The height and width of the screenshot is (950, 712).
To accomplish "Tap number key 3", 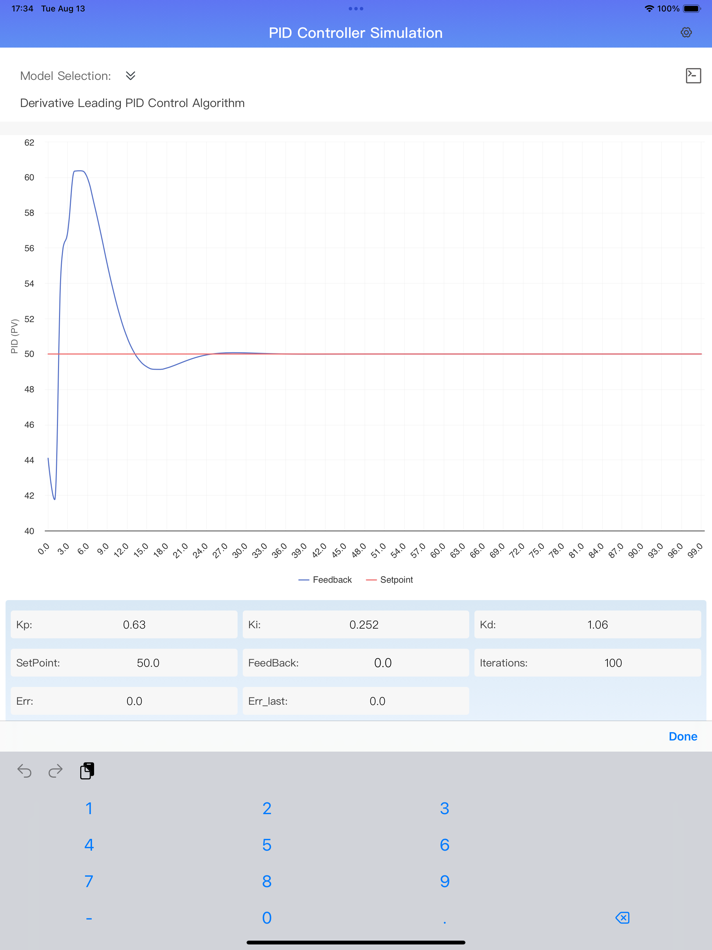I will tap(444, 808).
